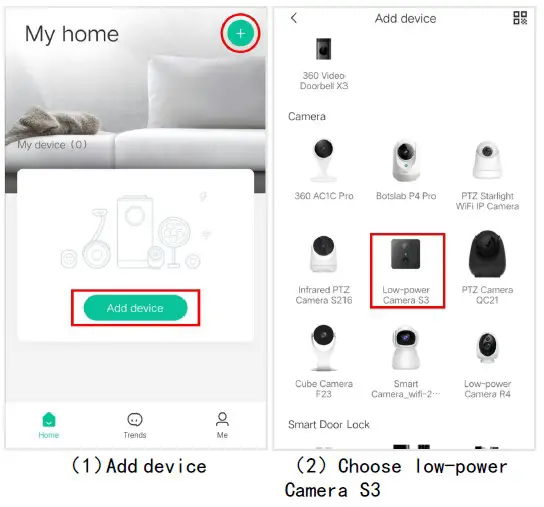Select Infrared PTZ Camera S216
The width and height of the screenshot is (544, 507).
[x=324, y=270]
